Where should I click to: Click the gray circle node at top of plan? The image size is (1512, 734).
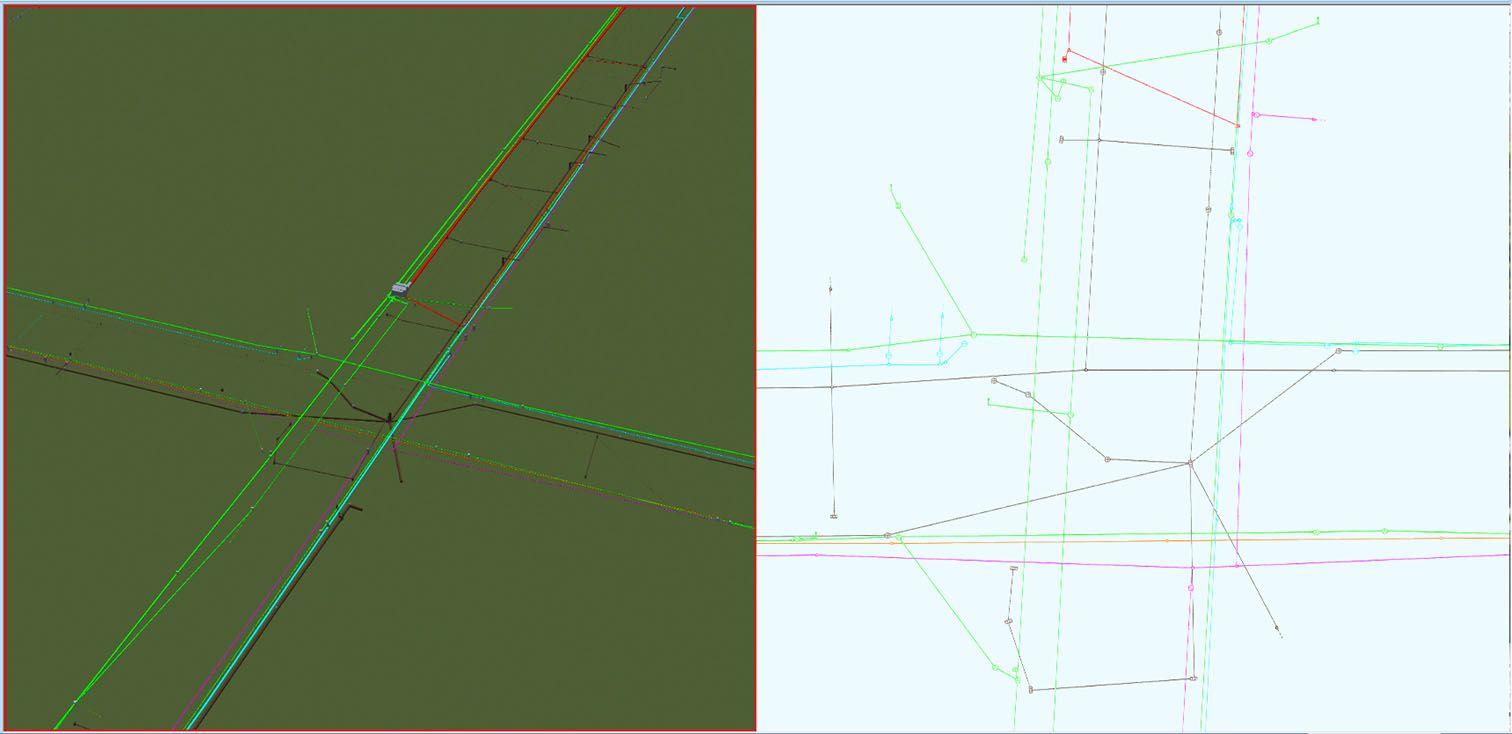pos(1219,32)
